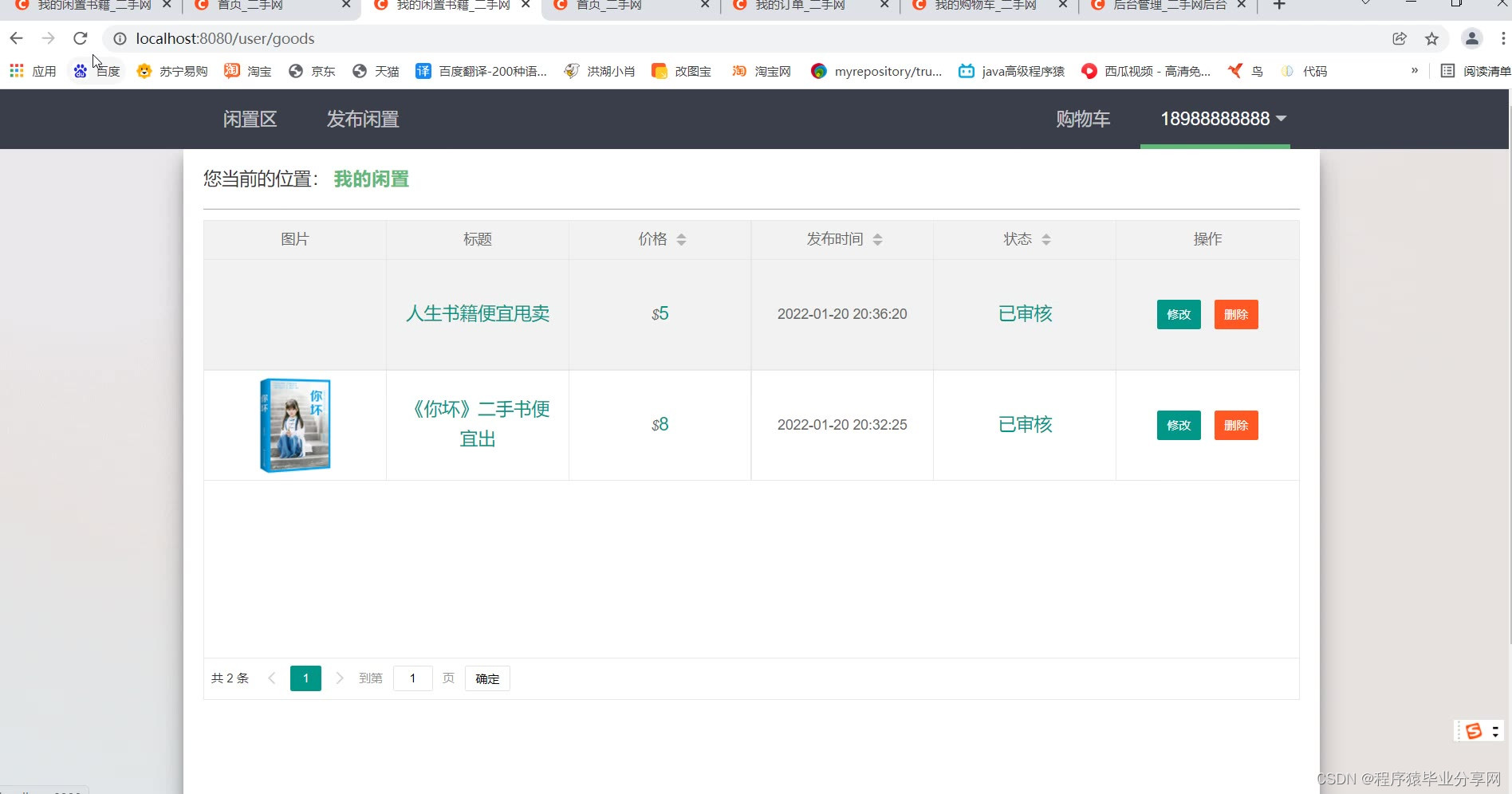Go to the next page arrow
This screenshot has width=1512, height=794.
point(340,678)
